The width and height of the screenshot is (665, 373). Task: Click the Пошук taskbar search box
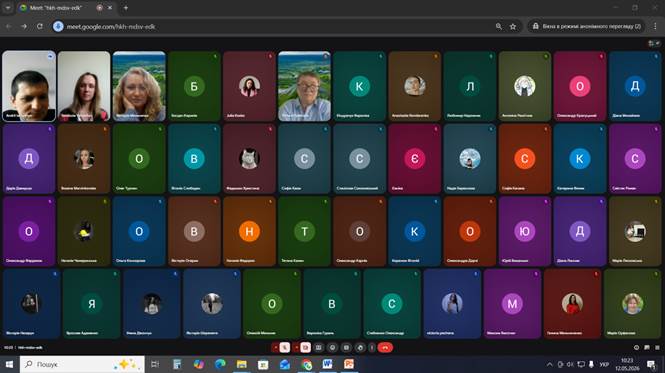tap(82, 364)
